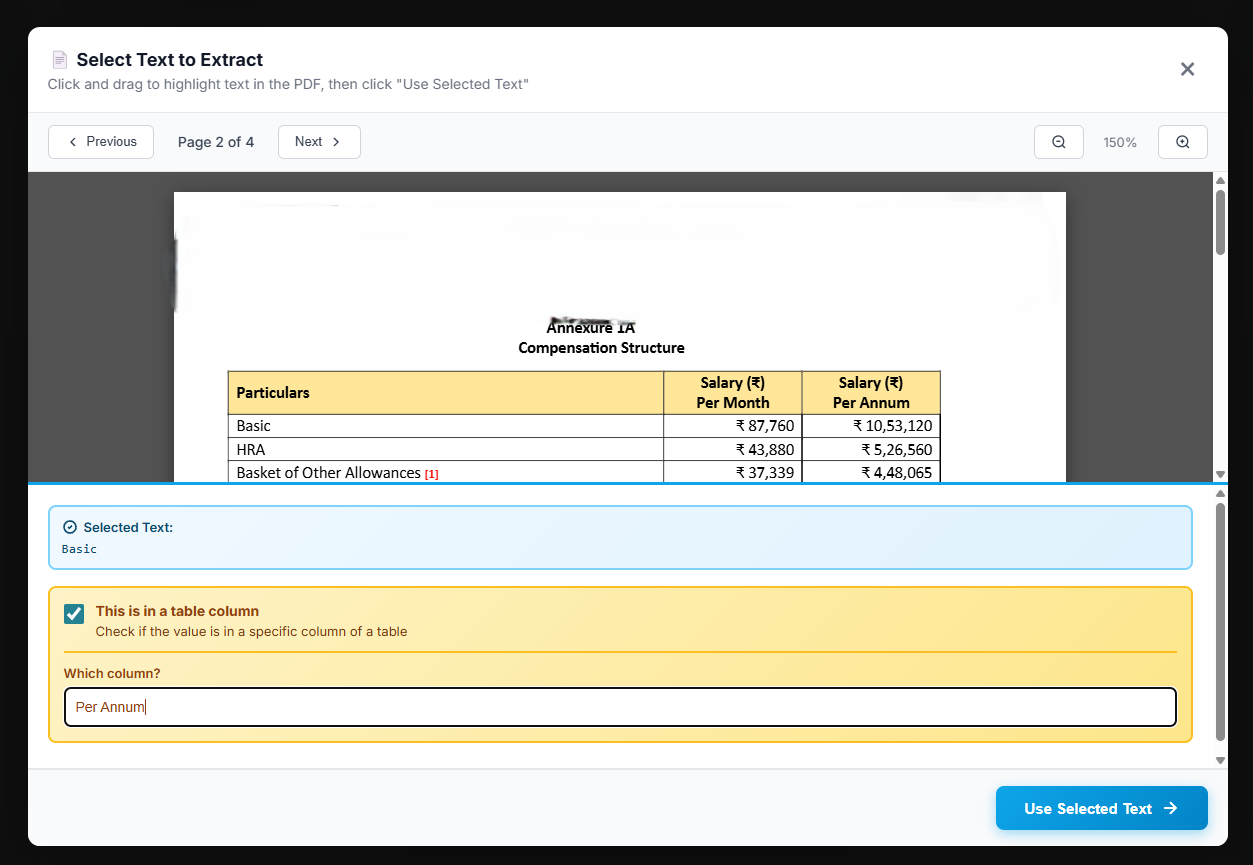This screenshot has width=1253, height=865.
Task: Click the X icon to dismiss the dialog
Action: click(x=1187, y=69)
